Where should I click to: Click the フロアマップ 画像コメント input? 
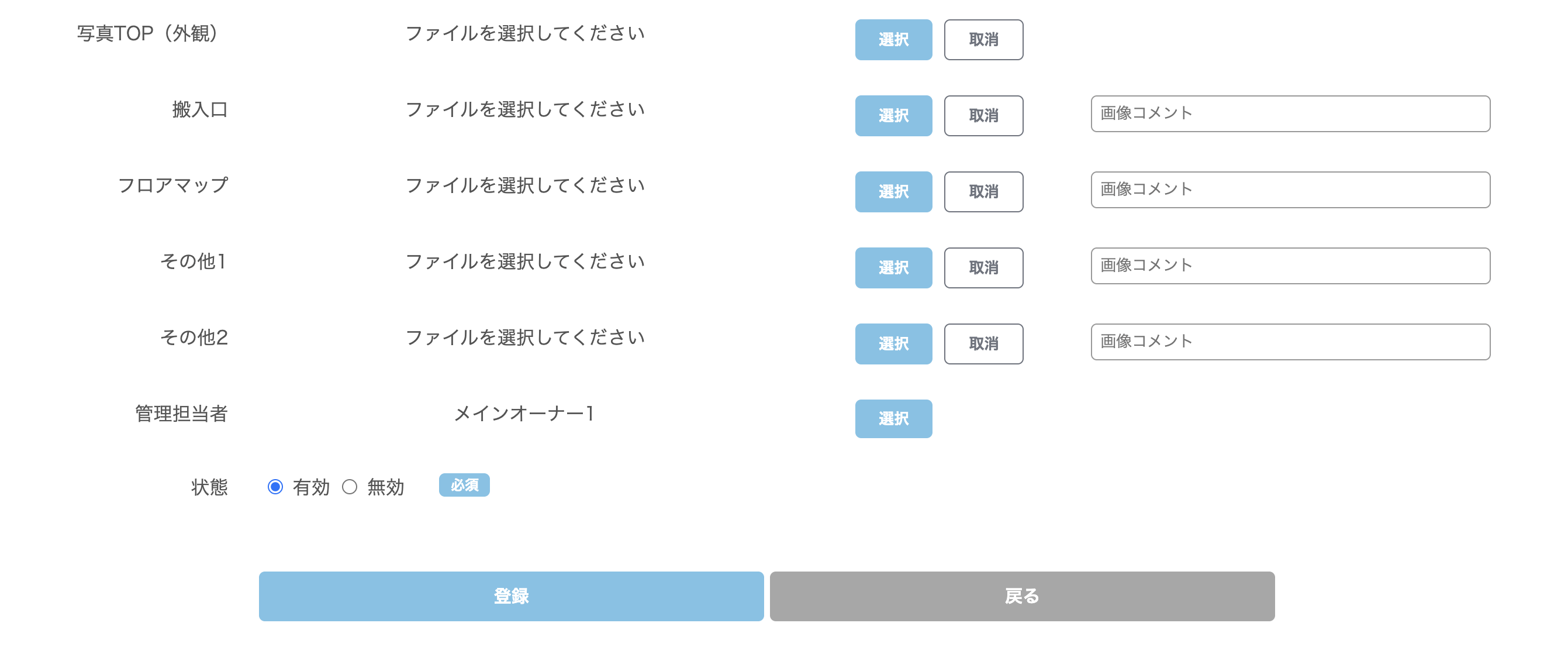tap(1290, 190)
